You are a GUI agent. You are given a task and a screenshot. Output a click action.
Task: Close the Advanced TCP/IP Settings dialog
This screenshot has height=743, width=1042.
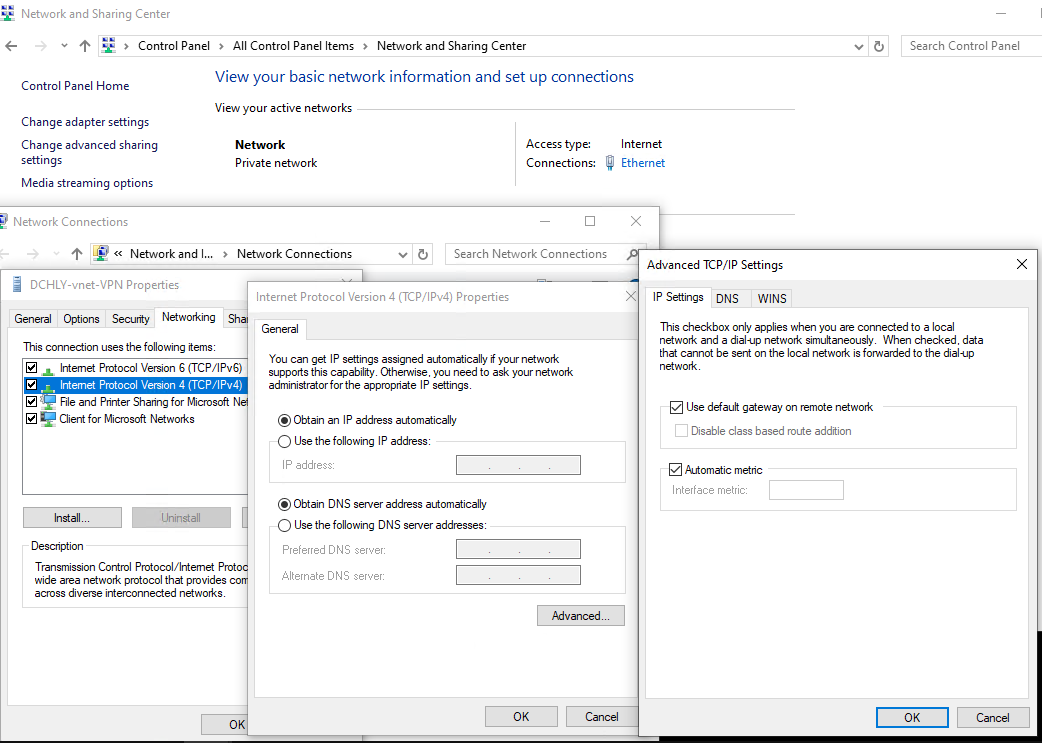click(1021, 265)
